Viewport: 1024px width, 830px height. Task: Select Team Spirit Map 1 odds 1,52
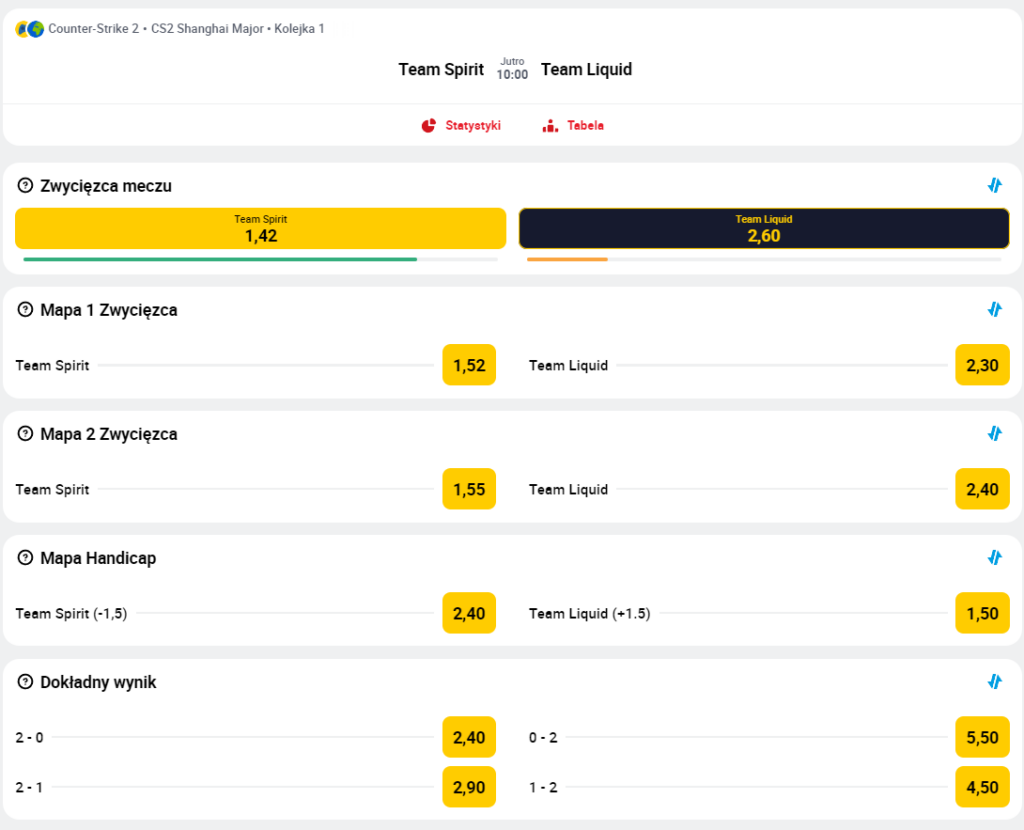pyautogui.click(x=469, y=365)
